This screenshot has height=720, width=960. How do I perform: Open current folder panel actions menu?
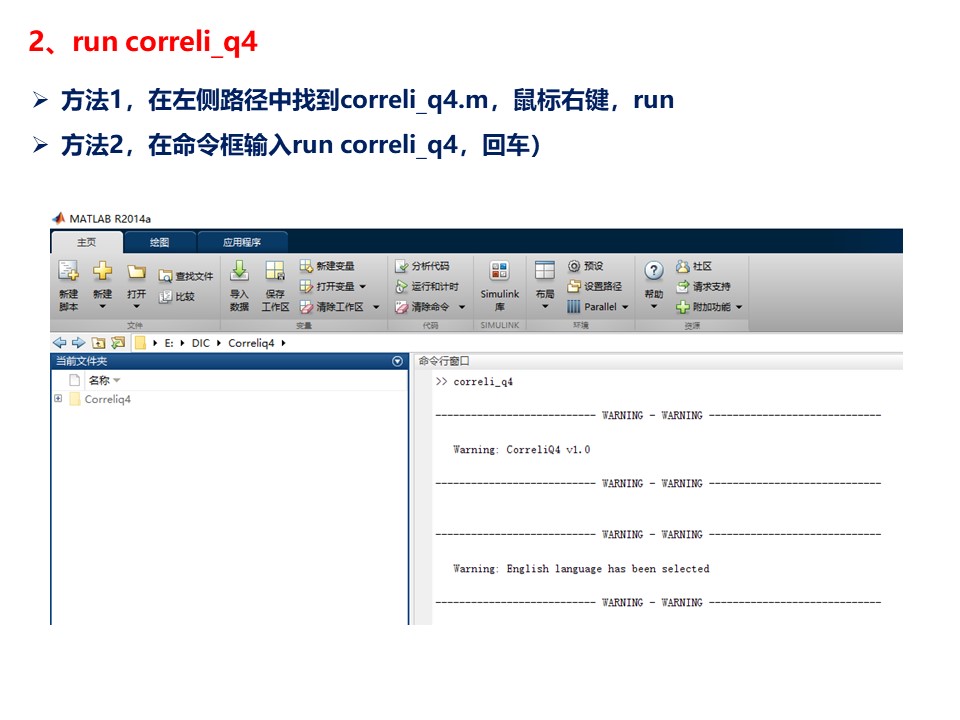(x=397, y=361)
